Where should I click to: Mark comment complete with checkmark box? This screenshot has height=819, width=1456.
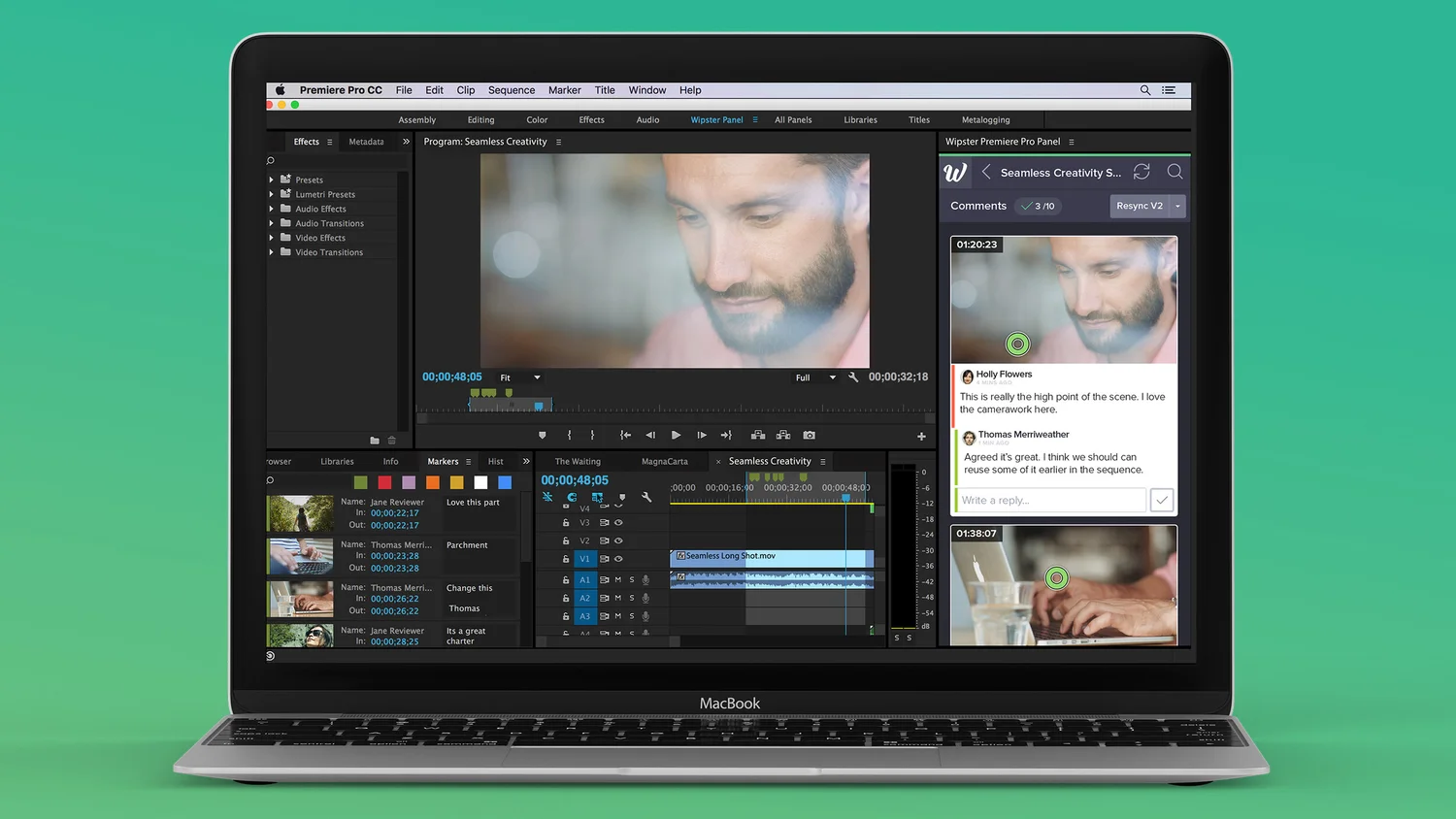tap(1162, 500)
